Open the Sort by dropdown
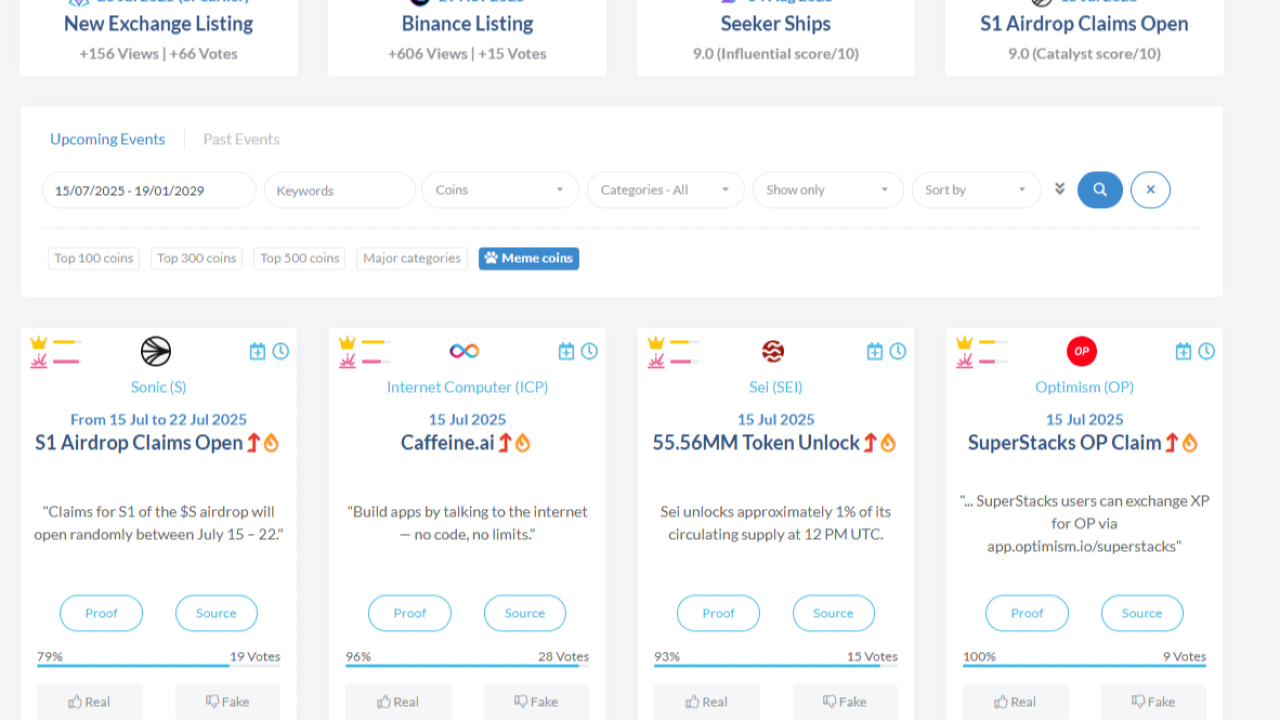This screenshot has height=720, width=1280. tap(976, 190)
